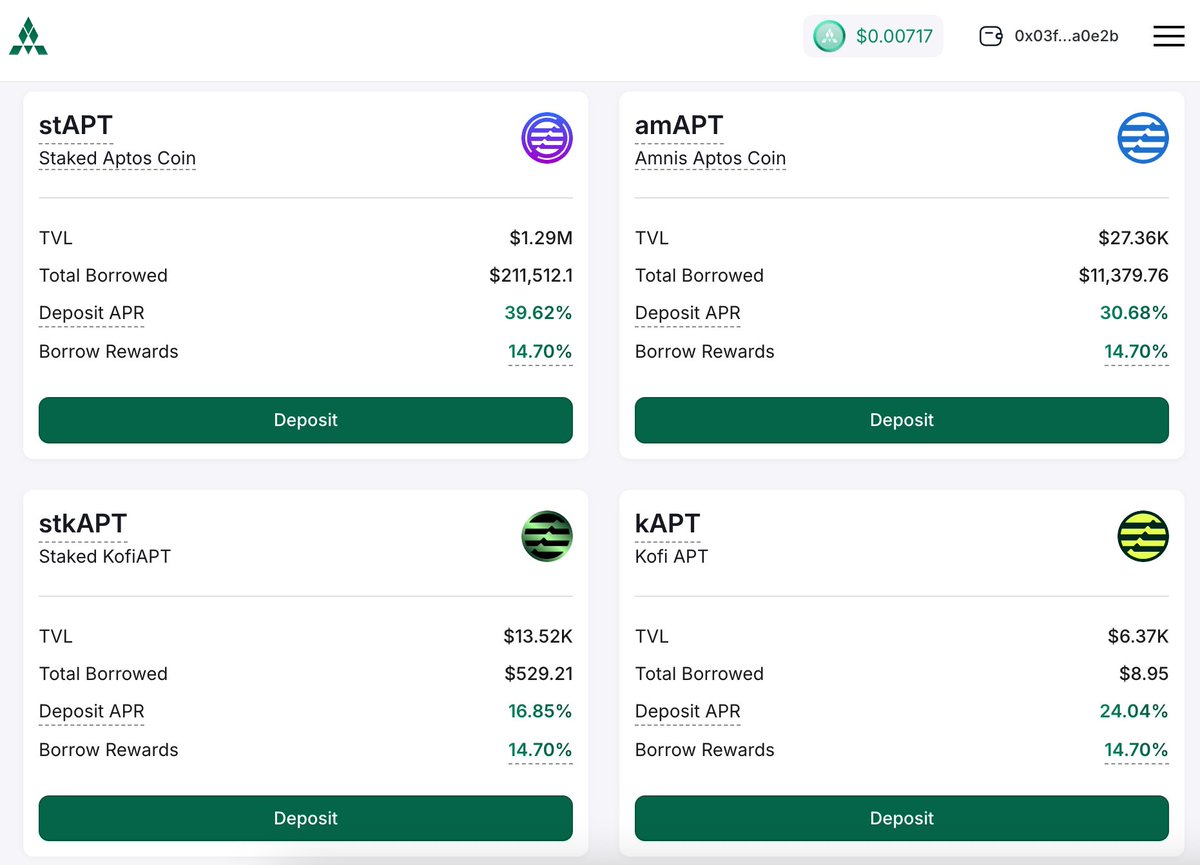
Task: Click Deposit APR label in stAPT card
Action: [92, 313]
